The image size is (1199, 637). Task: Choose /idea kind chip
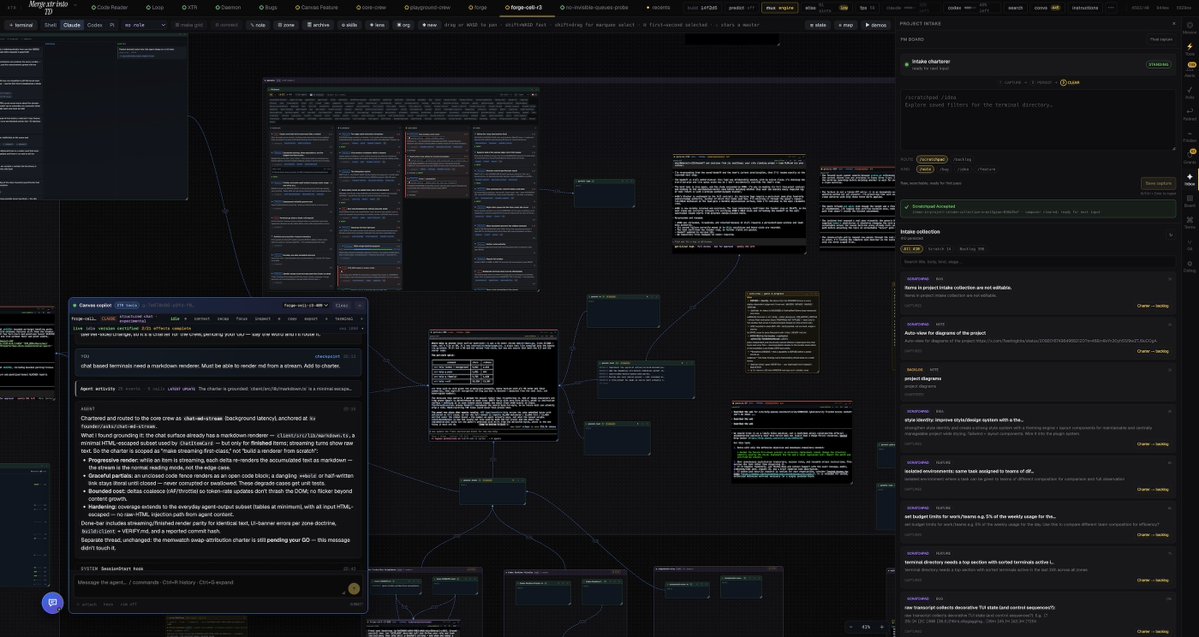click(963, 169)
